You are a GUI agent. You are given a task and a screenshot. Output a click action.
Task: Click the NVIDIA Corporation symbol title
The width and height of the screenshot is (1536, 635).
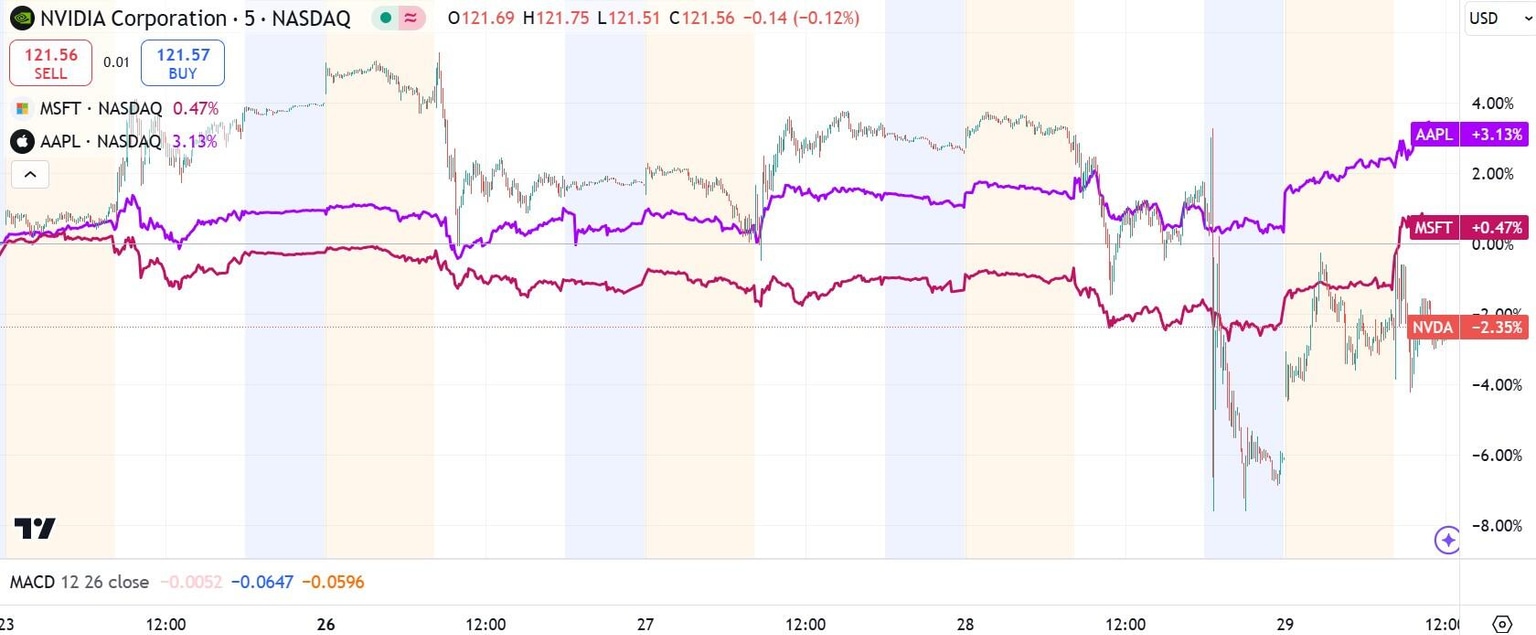(x=133, y=18)
